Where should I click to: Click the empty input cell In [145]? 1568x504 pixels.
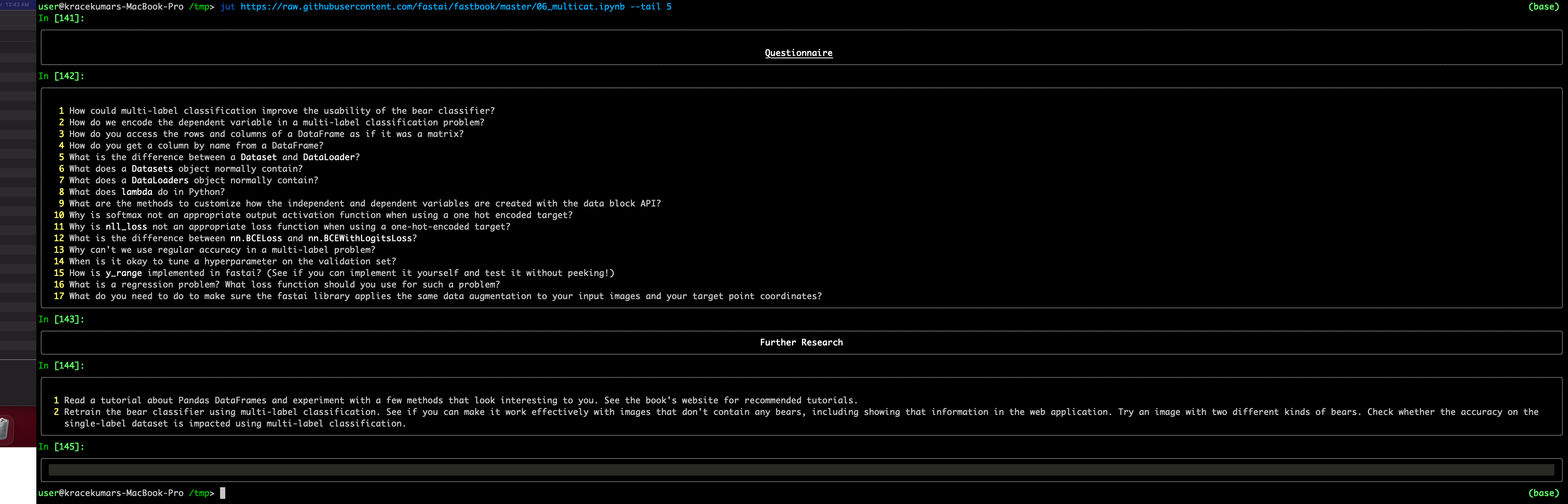pos(801,470)
